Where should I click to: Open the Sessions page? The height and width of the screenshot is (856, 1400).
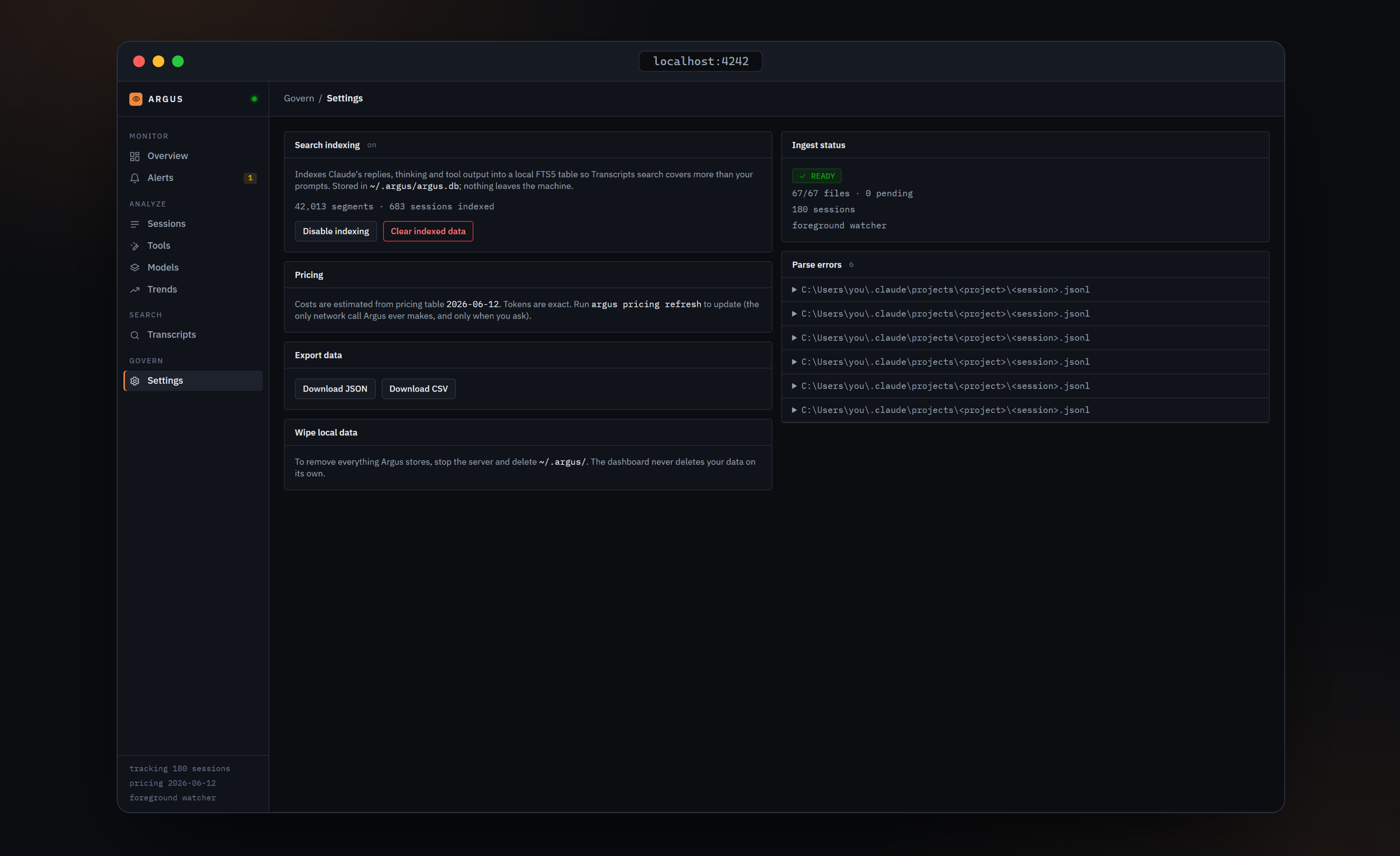pyautogui.click(x=192, y=224)
